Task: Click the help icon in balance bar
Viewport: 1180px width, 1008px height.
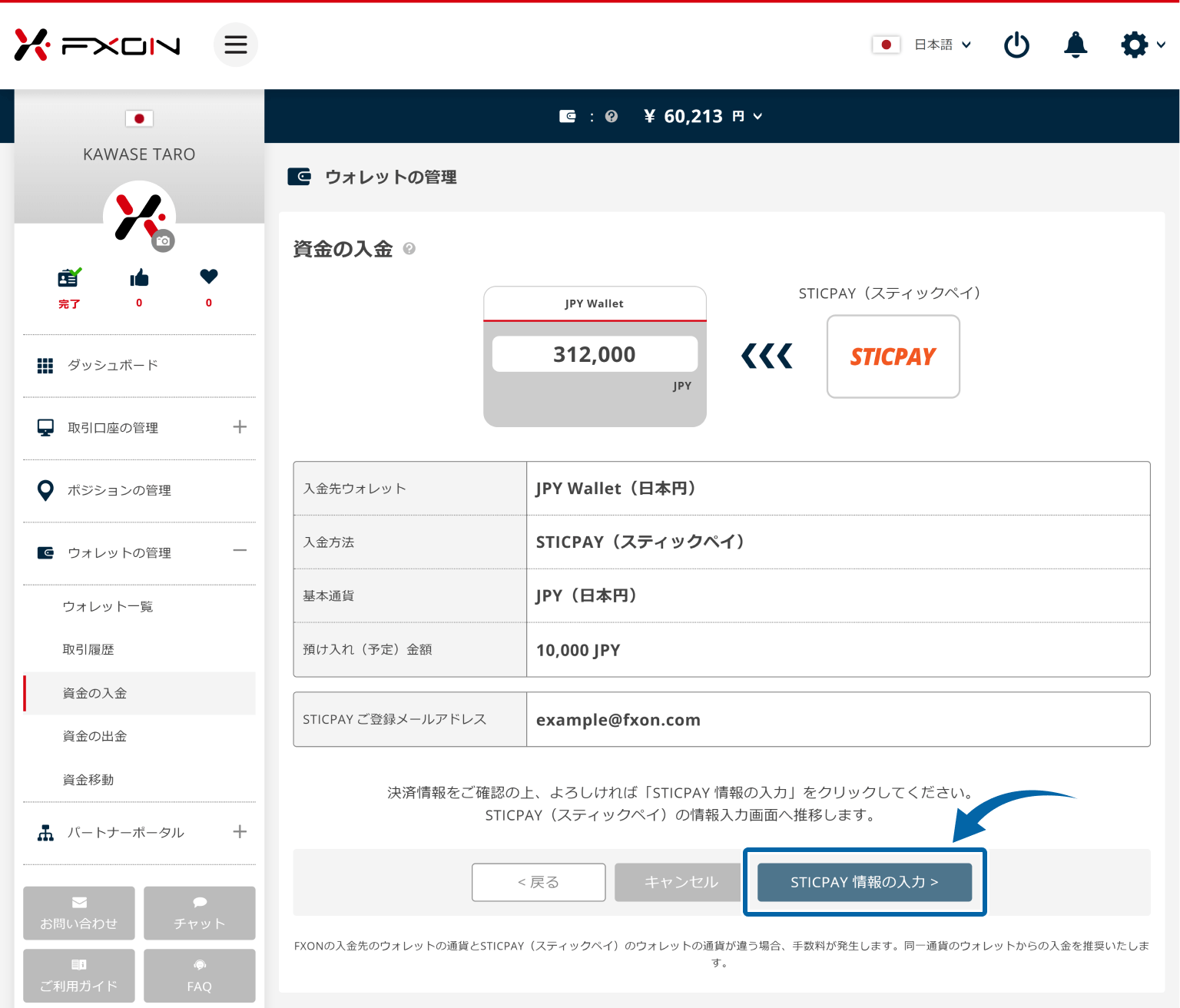Action: click(612, 116)
